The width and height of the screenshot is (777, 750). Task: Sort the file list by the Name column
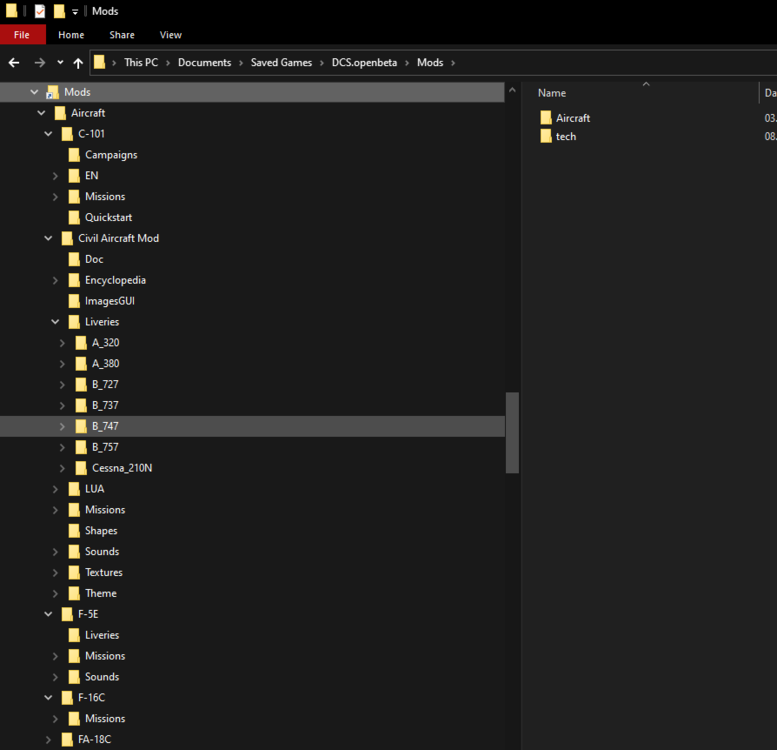(x=552, y=93)
